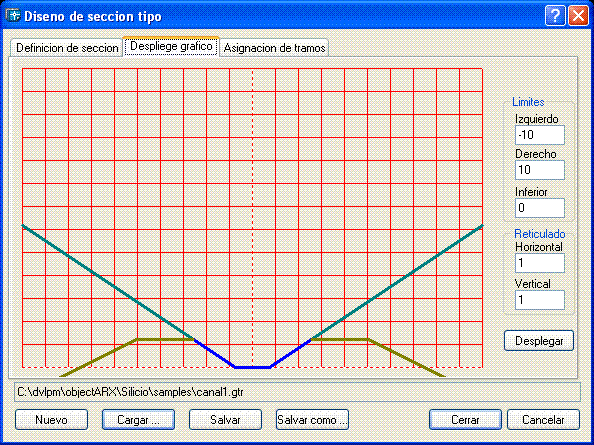Click the Izquierdo limit input field
Viewport: 594px width, 445px height.
pos(539,135)
